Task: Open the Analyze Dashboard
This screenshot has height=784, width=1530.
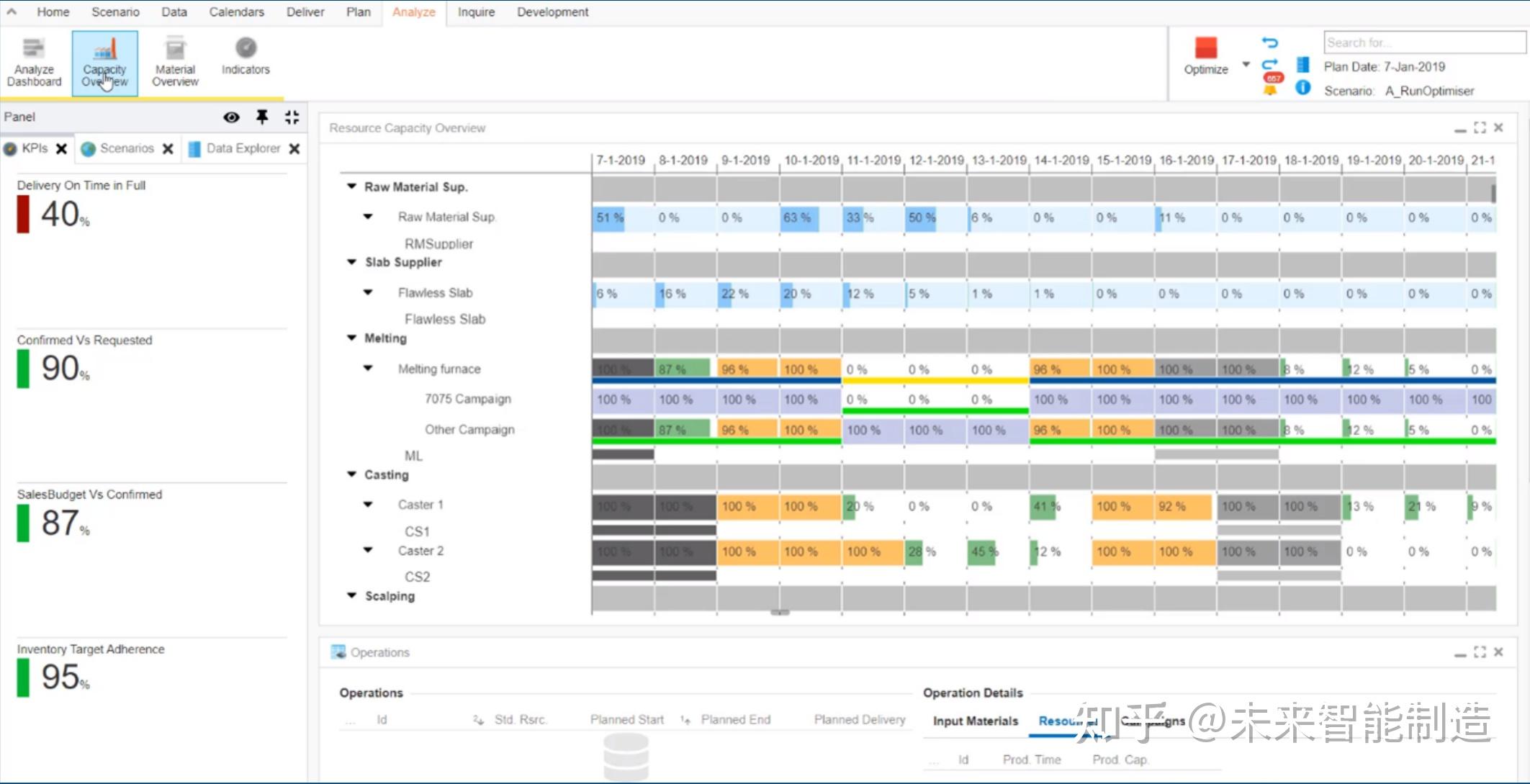Action: (34, 62)
